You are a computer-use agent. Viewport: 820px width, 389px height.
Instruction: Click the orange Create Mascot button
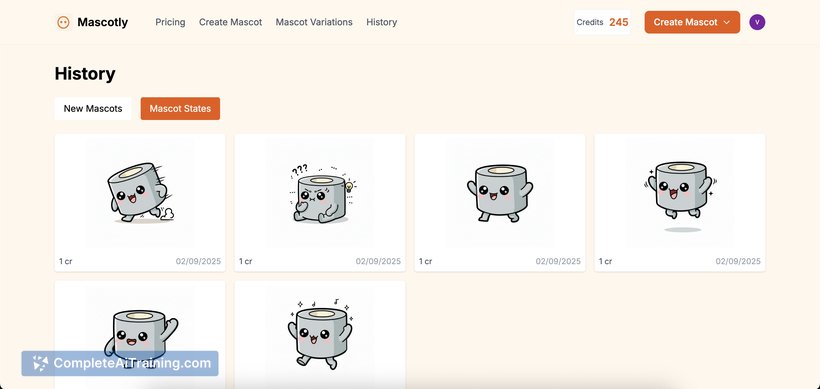[x=692, y=22]
